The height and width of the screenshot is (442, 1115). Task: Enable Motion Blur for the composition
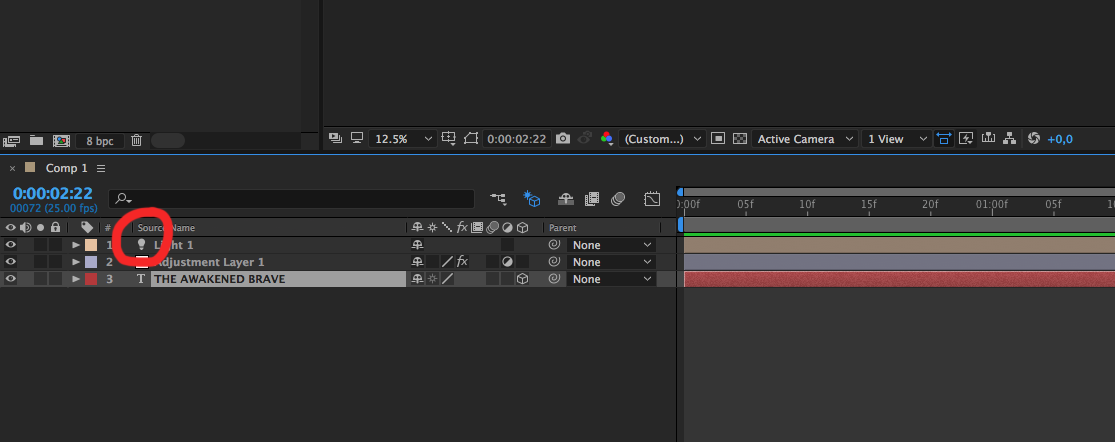[618, 199]
